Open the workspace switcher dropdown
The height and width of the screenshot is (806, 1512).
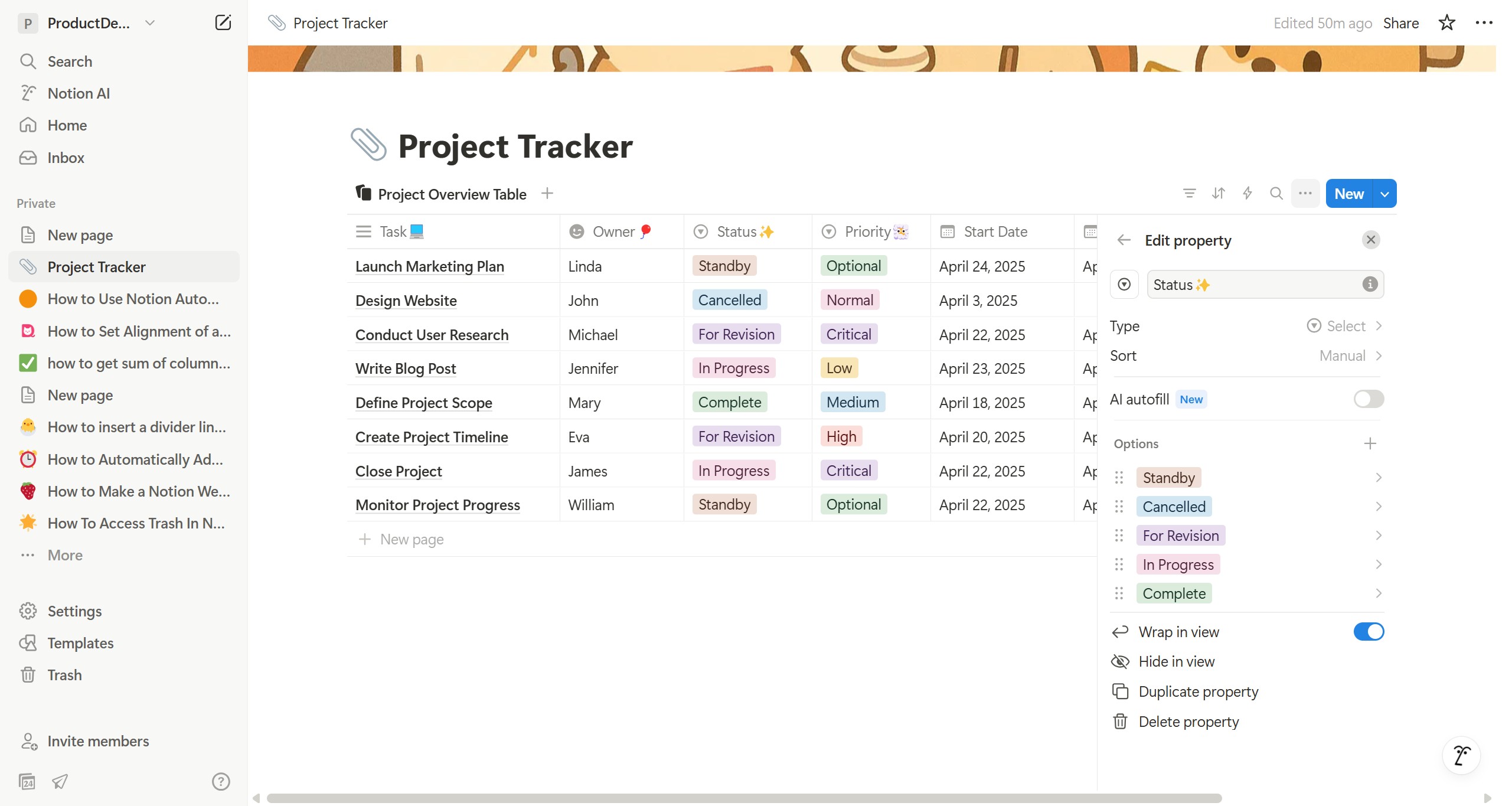click(150, 23)
